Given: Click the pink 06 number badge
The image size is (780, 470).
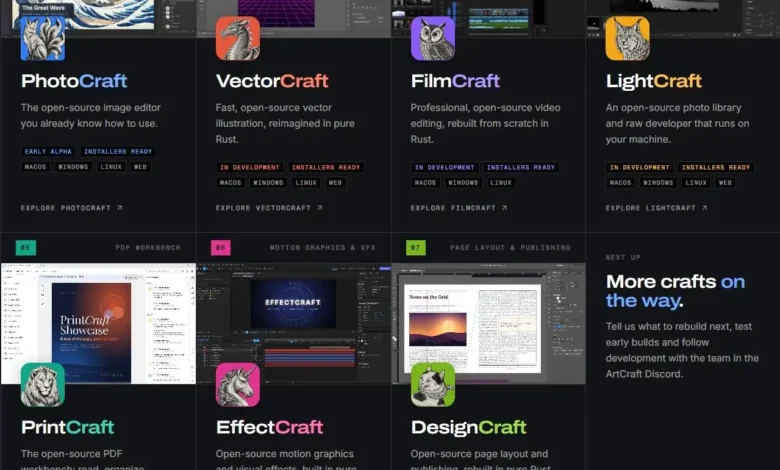Looking at the screenshot, I should point(221,247).
